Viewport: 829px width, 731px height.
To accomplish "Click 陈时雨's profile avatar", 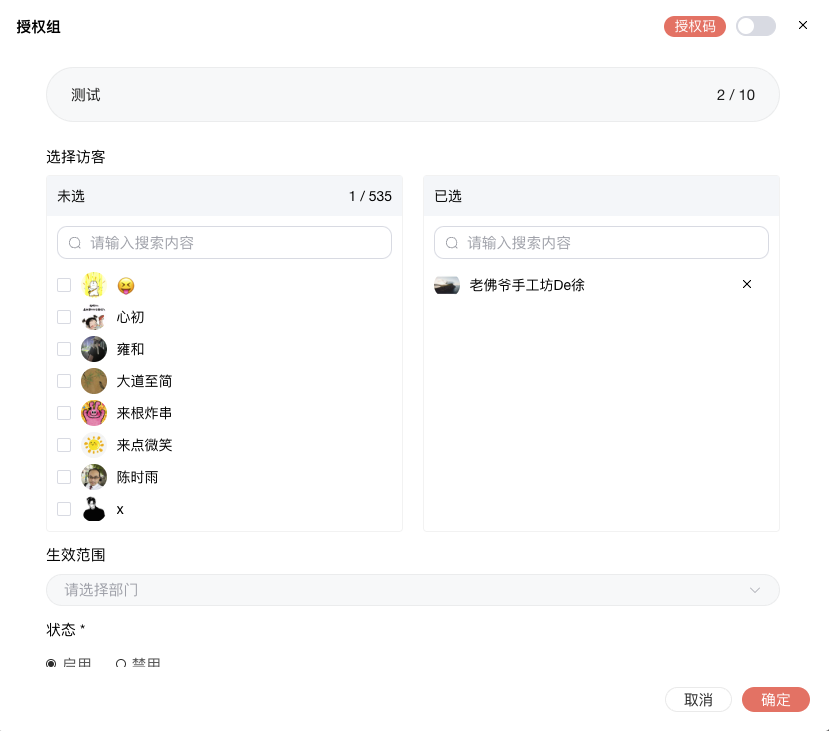I will [x=94, y=477].
